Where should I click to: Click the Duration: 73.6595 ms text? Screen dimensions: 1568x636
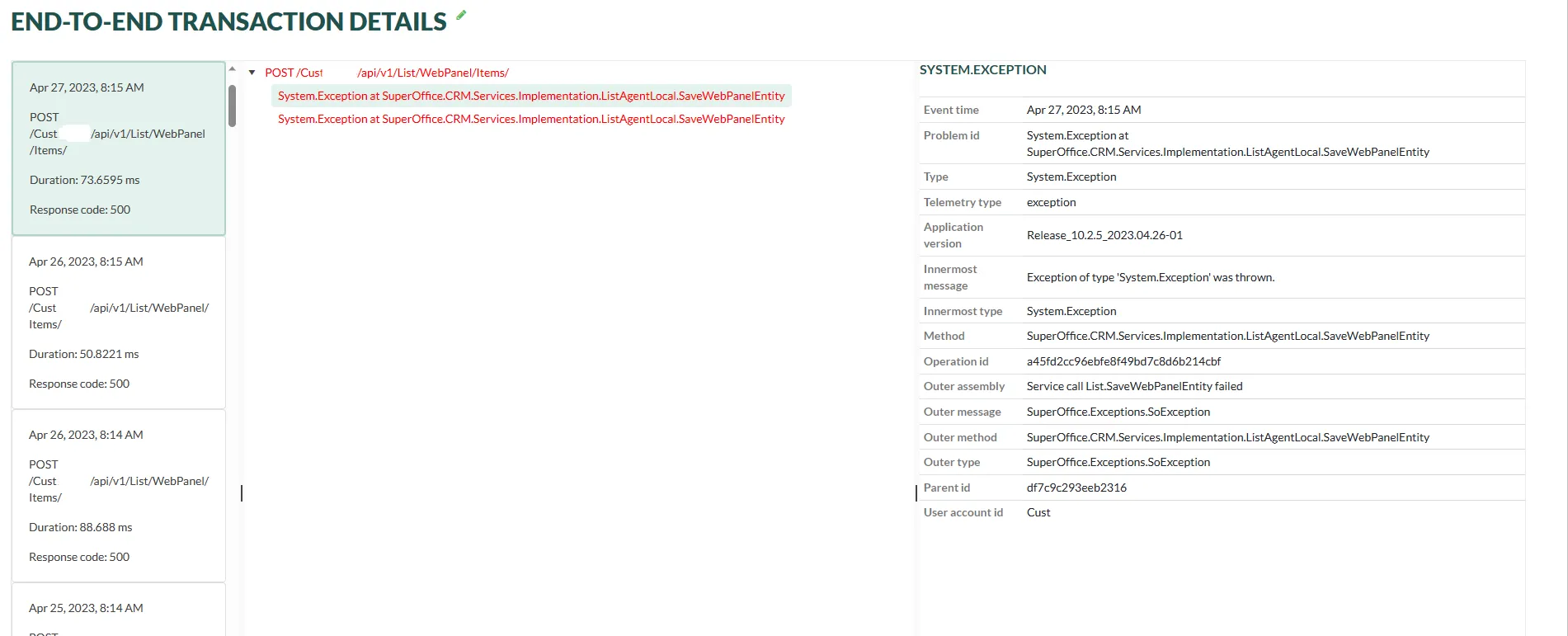click(85, 180)
